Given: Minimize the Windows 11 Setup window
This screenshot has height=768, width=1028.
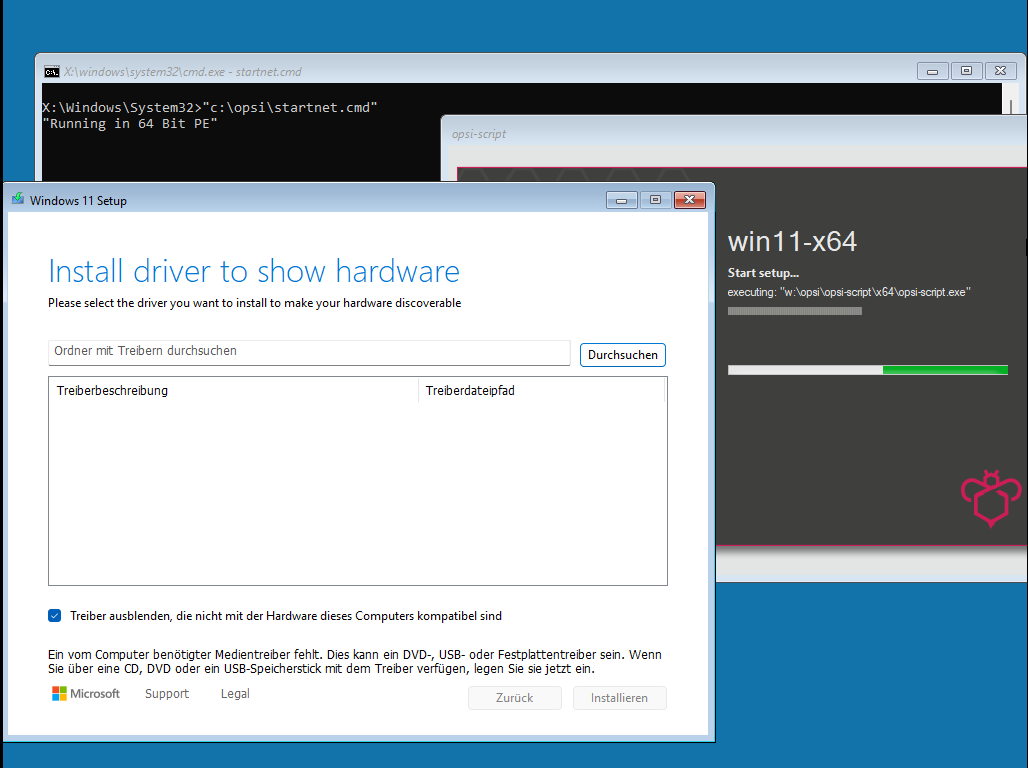Looking at the screenshot, I should [x=622, y=200].
